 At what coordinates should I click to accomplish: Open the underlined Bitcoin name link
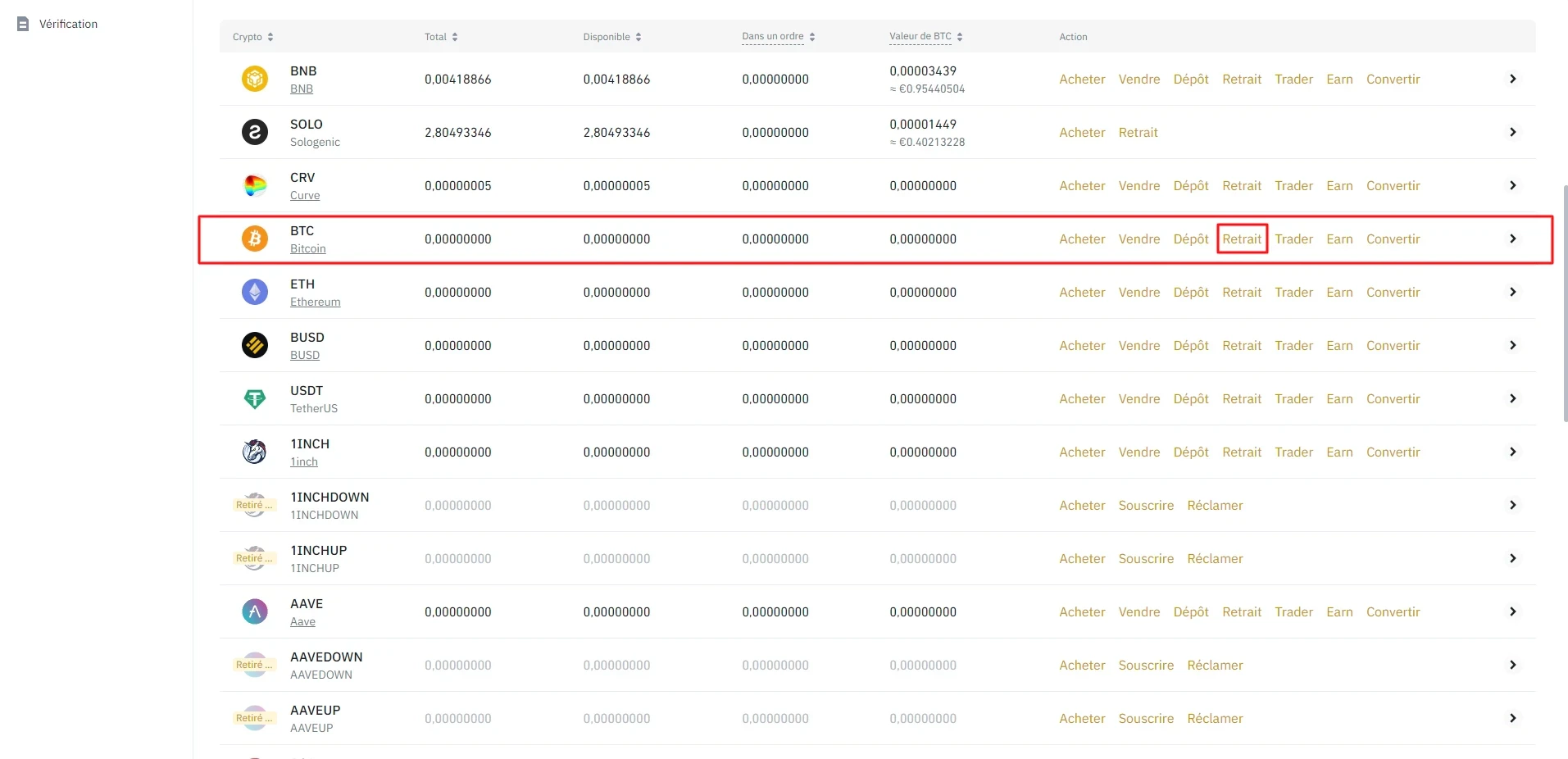click(307, 248)
